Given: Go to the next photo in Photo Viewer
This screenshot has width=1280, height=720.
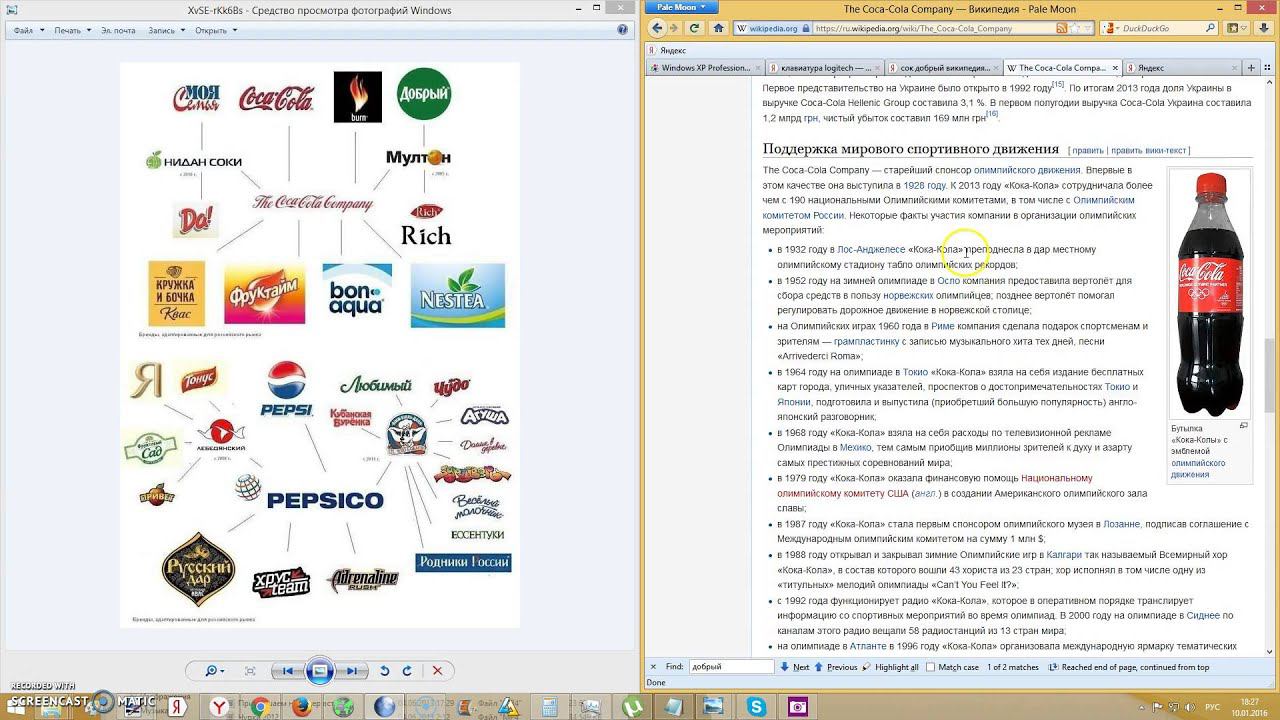Looking at the screenshot, I should click(351, 671).
